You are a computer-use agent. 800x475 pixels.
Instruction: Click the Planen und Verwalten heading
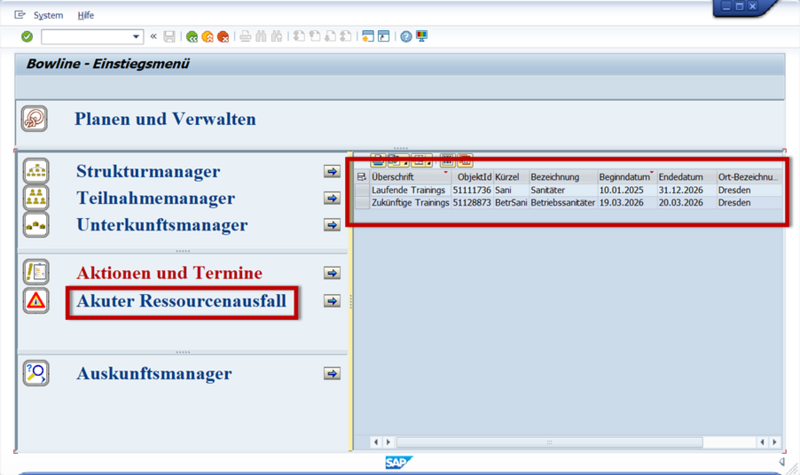(x=165, y=119)
